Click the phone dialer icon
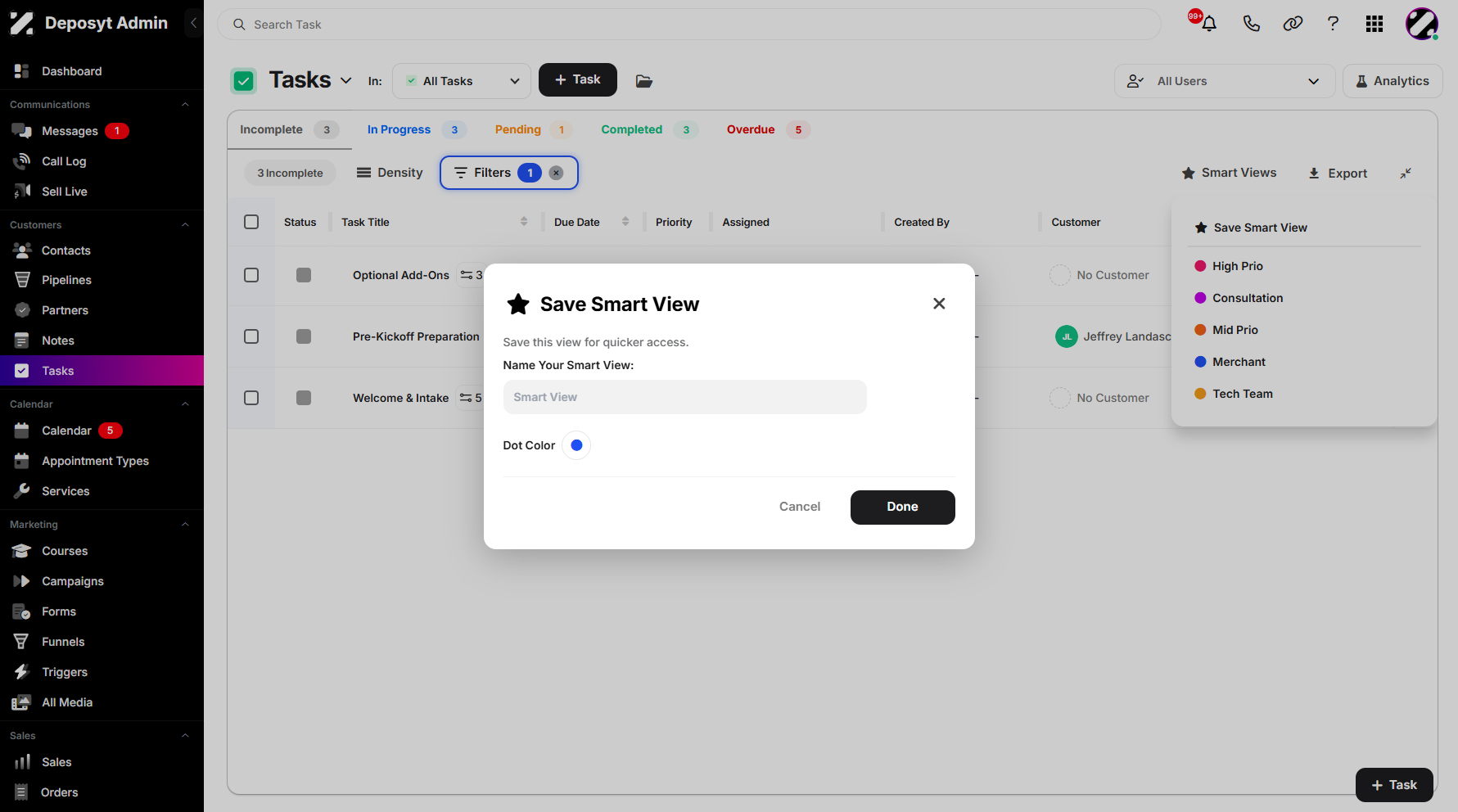The height and width of the screenshot is (812, 1458). pos(1251,24)
